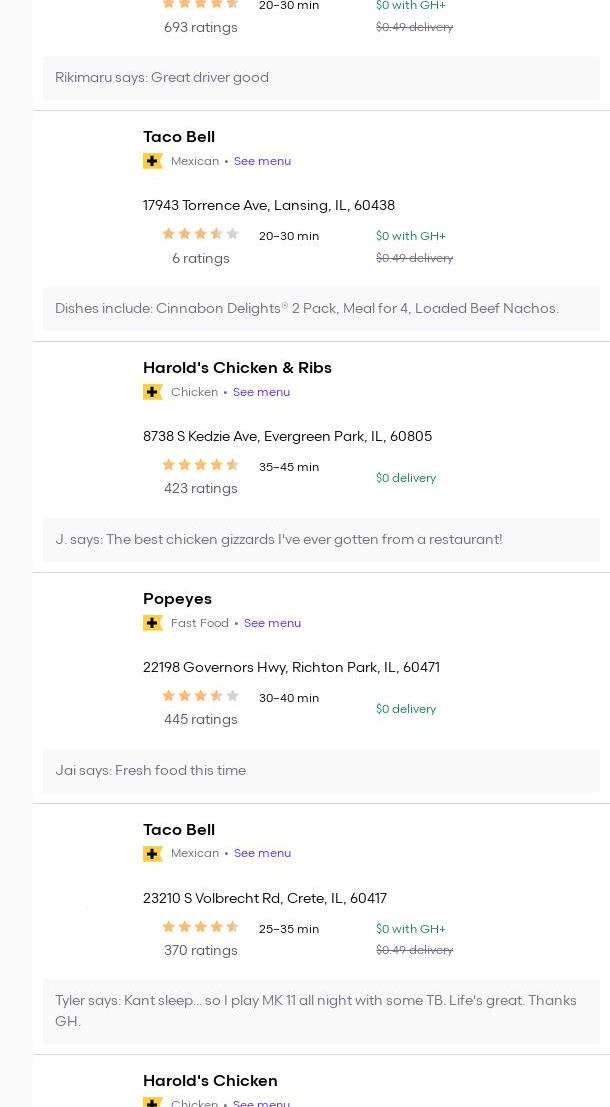The width and height of the screenshot is (610, 1107).
Task: Click star rating above 370 ratings
Action: tap(200, 927)
